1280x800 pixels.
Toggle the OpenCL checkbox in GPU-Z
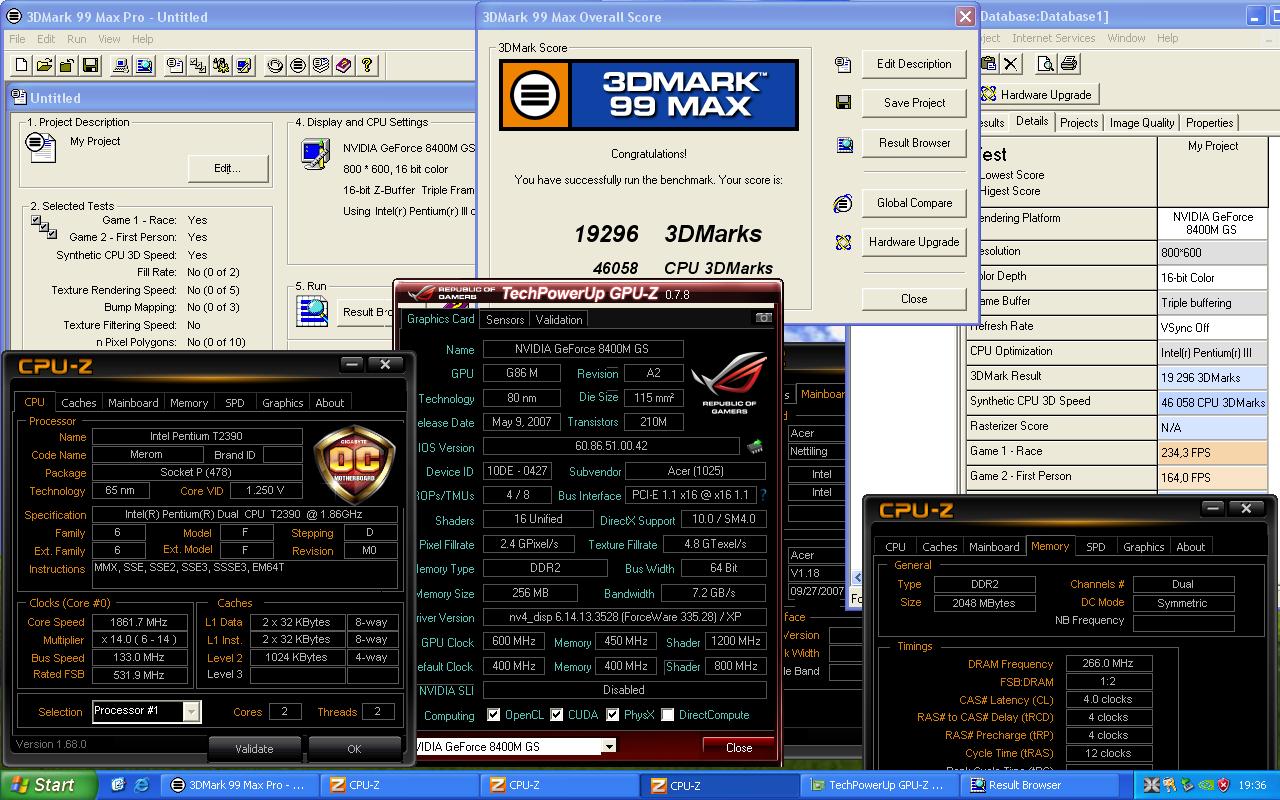coord(493,715)
